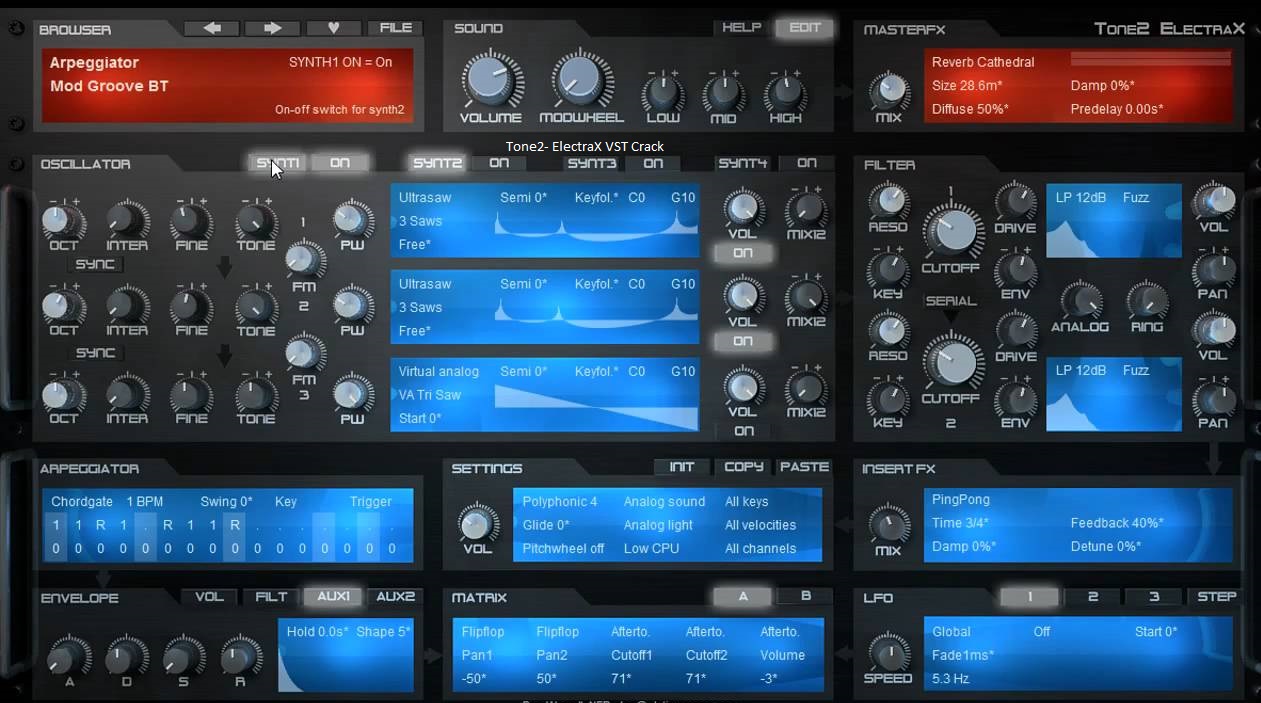1261x703 pixels.
Task: Switch to the SYNT3 tab
Action: 592,163
